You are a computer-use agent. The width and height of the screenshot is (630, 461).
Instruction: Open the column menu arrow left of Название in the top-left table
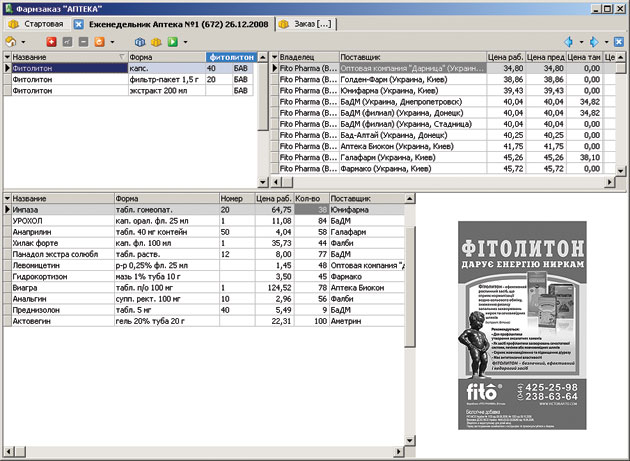[x=7, y=57]
